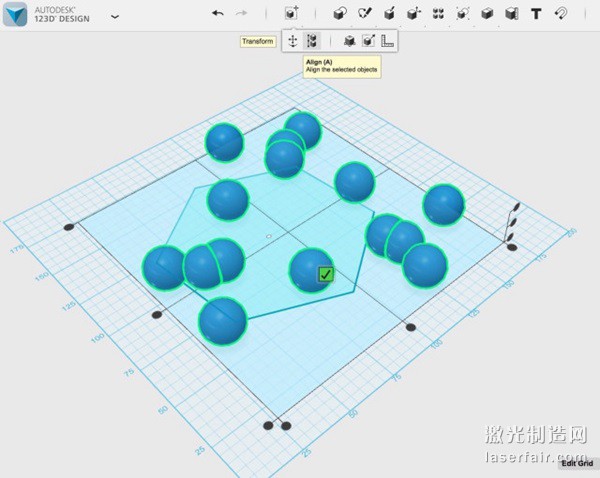
Task: Select Ruler tool in Transform flyout
Action: click(387, 41)
